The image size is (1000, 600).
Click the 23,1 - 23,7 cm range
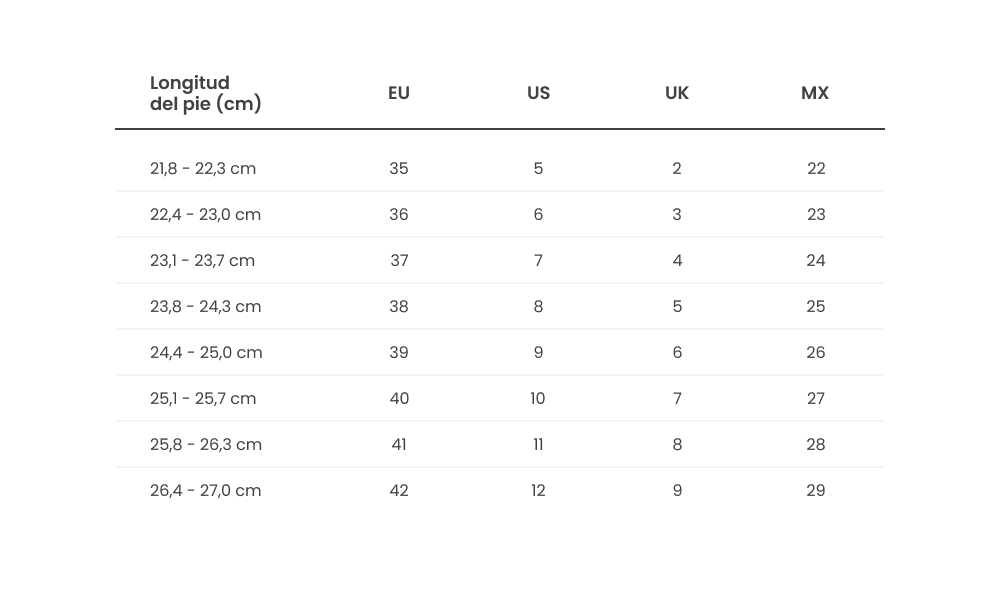click(x=202, y=260)
